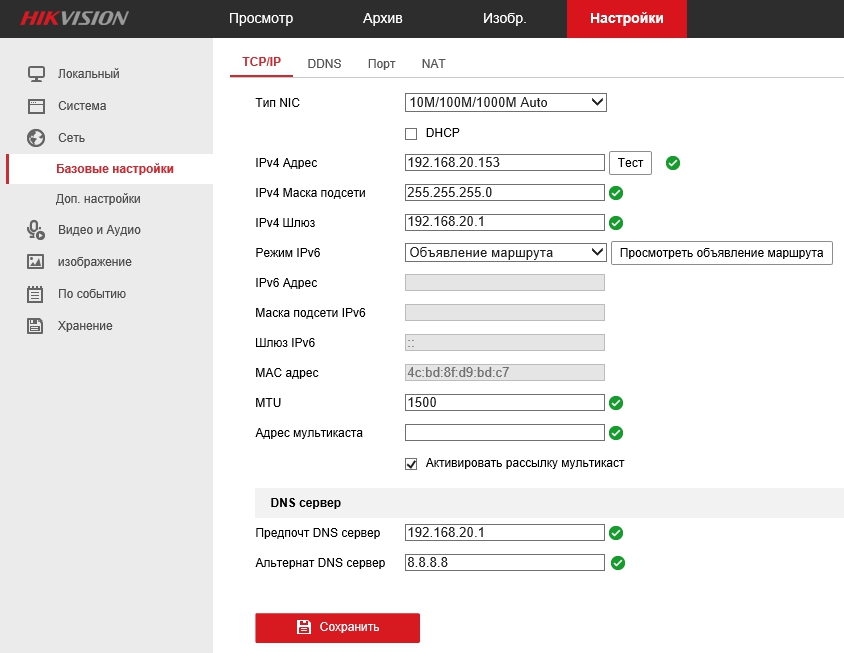The width and height of the screenshot is (844, 653).
Task: Click the red Сохранить save button
Action: [x=337, y=627]
